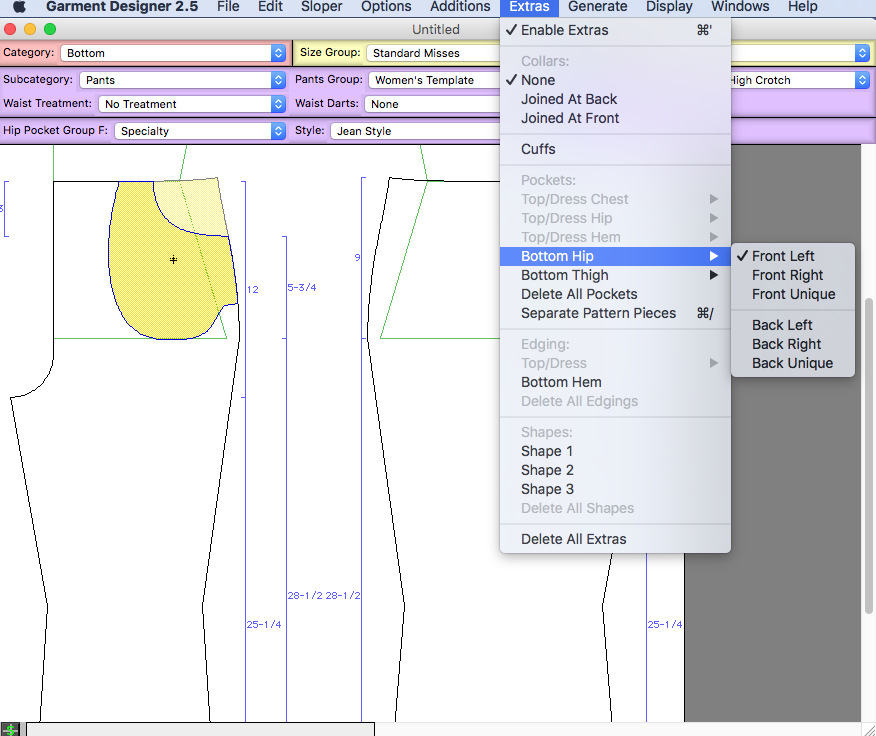876x736 pixels.
Task: Open the Generate menu
Action: [x=598, y=7]
